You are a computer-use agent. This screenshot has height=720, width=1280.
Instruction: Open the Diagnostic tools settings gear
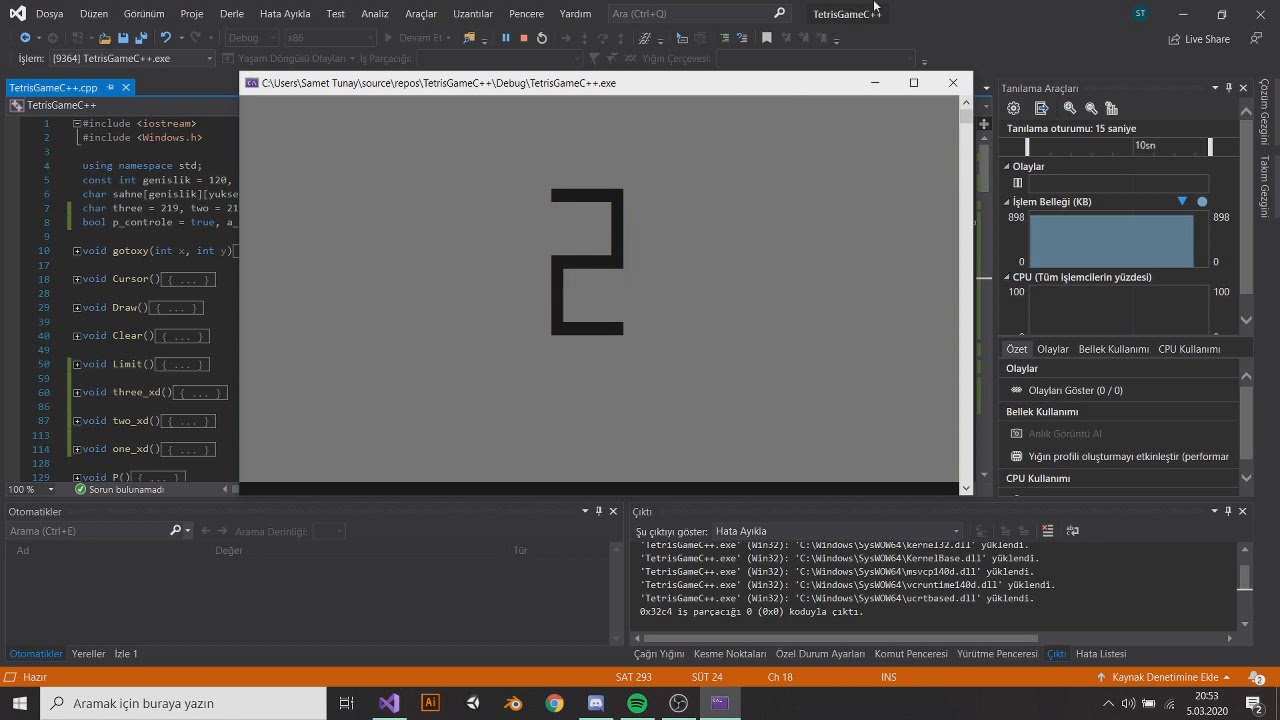pyautogui.click(x=1014, y=108)
